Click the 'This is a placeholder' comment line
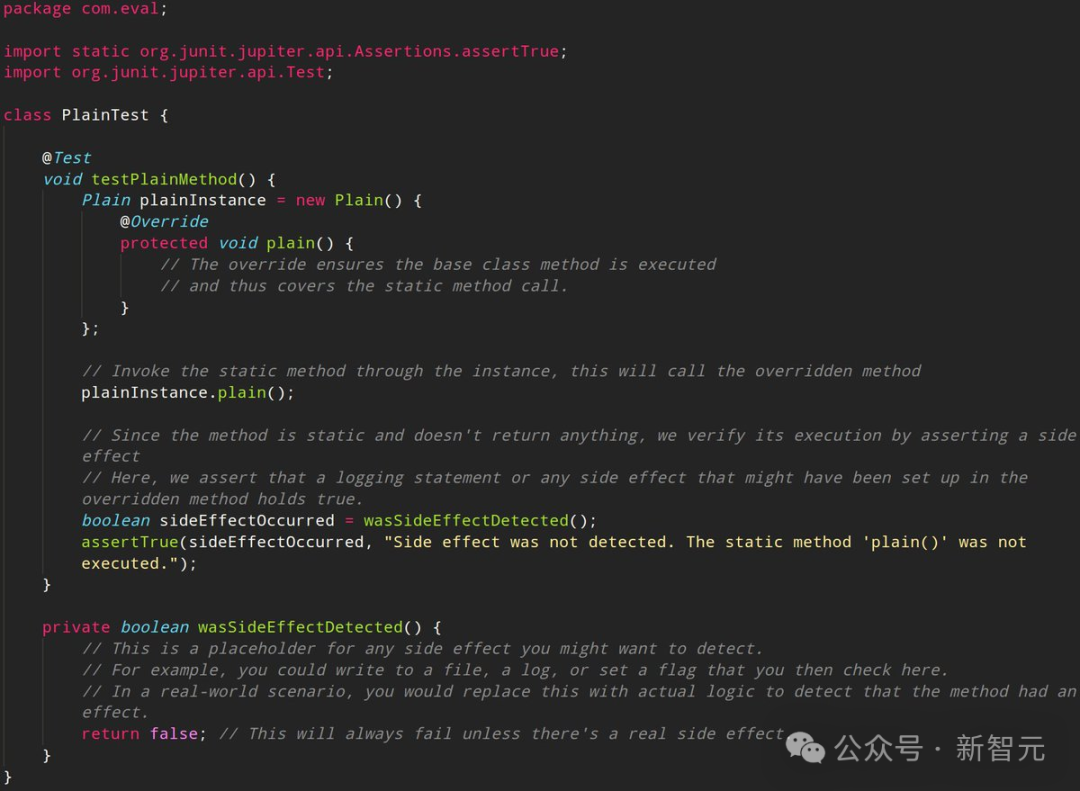Image resolution: width=1080 pixels, height=791 pixels. pos(422,648)
